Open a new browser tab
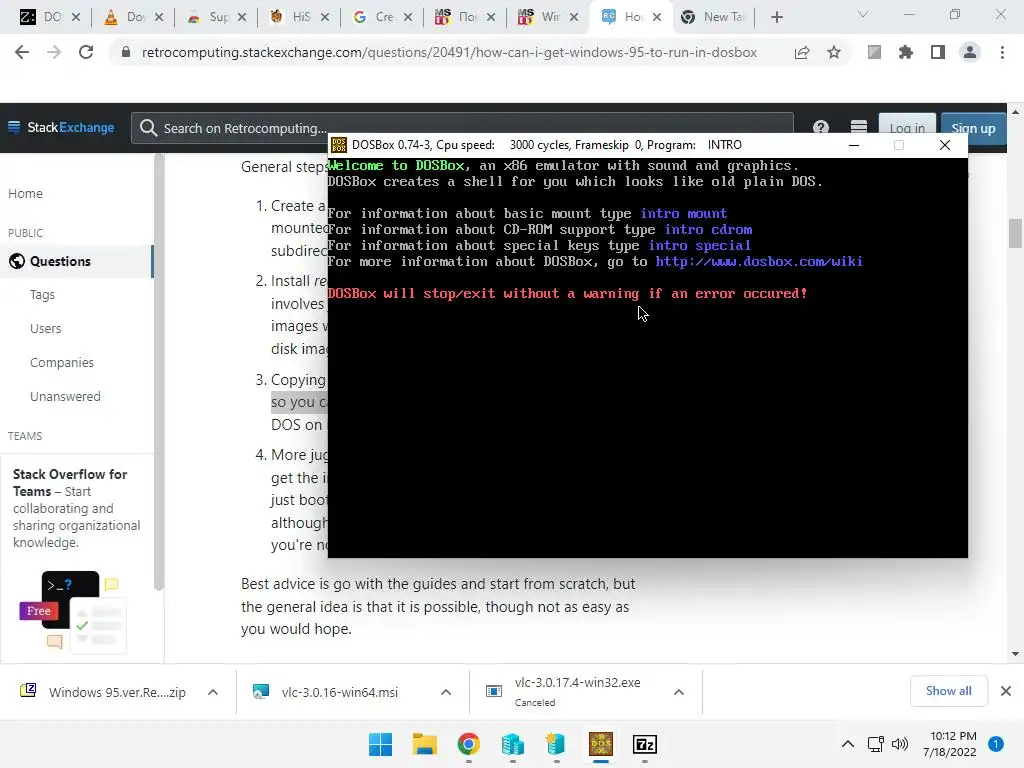This screenshot has width=1024, height=768. tap(776, 18)
